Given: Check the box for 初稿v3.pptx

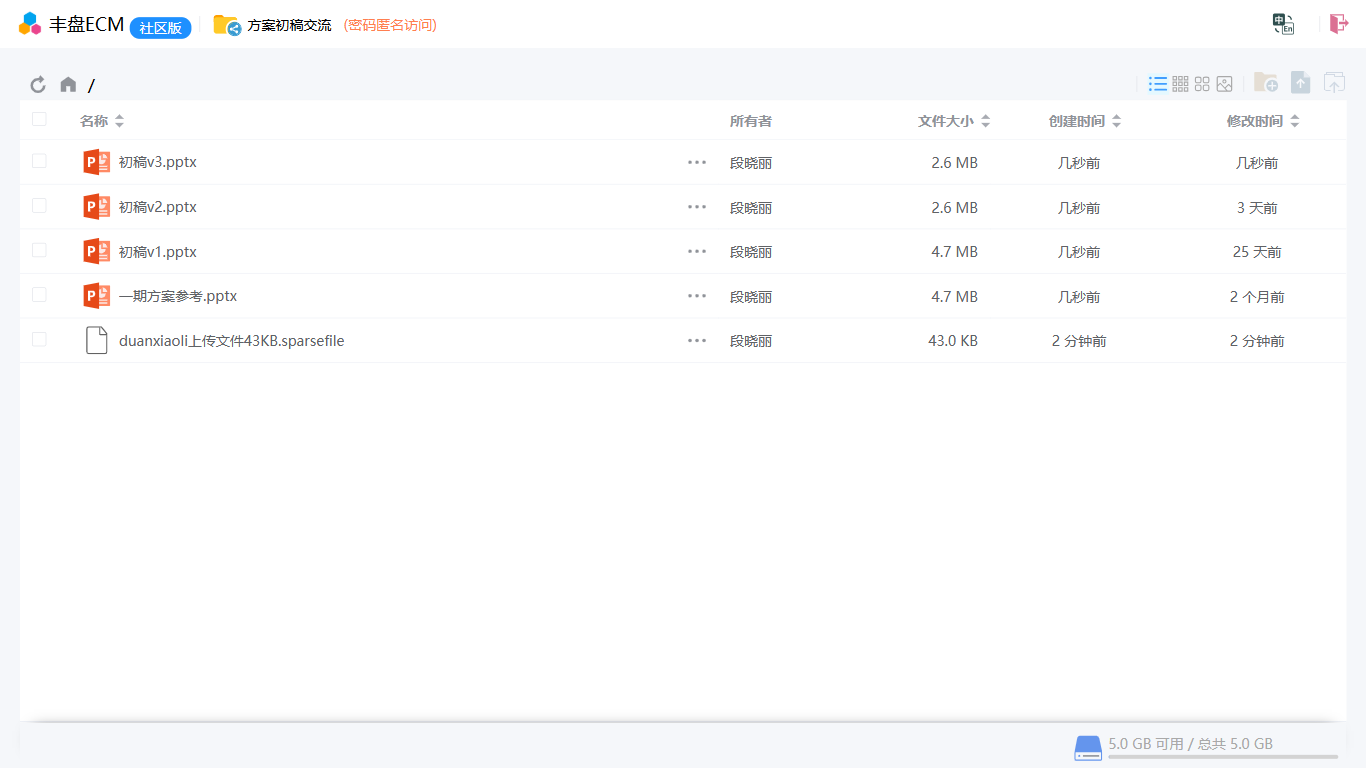Looking at the screenshot, I should tap(39, 160).
